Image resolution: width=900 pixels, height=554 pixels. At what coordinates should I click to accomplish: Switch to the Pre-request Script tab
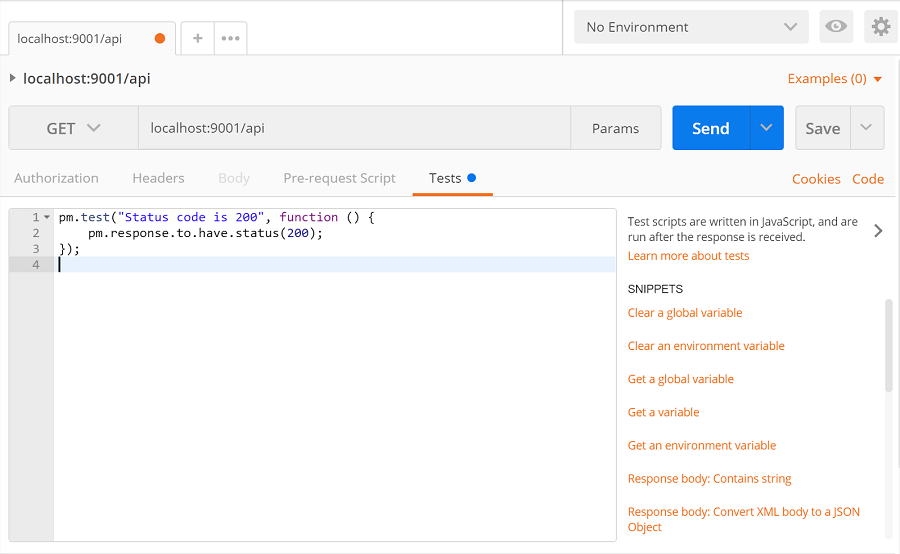pos(339,178)
